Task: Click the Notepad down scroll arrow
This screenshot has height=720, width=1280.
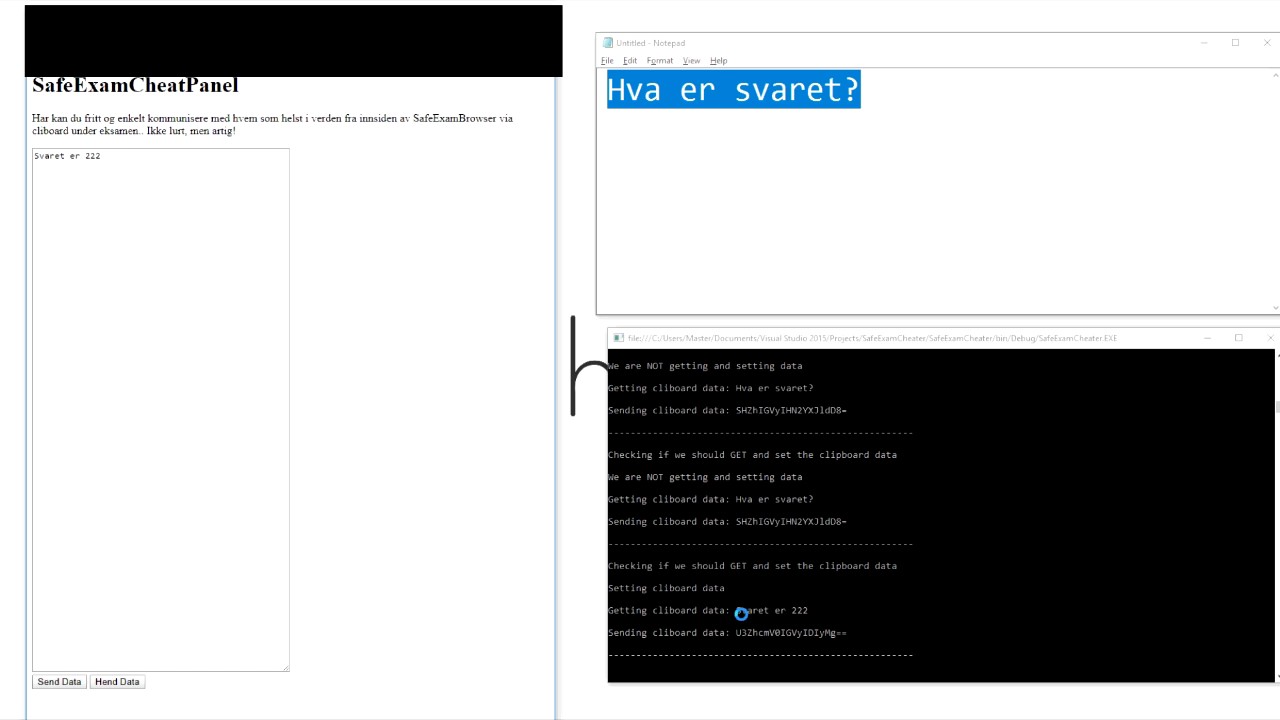Action: (1275, 308)
